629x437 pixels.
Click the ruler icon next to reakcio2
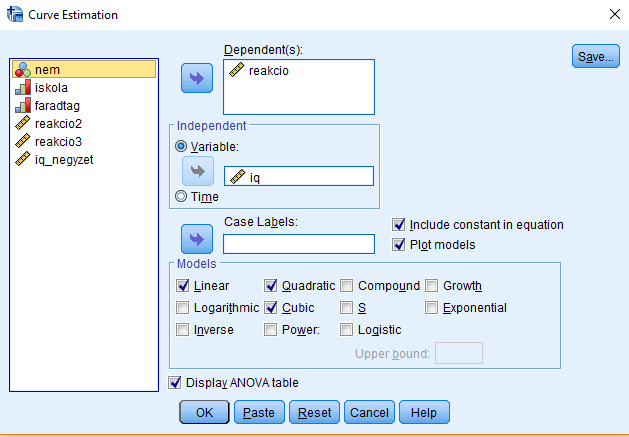click(x=23, y=123)
